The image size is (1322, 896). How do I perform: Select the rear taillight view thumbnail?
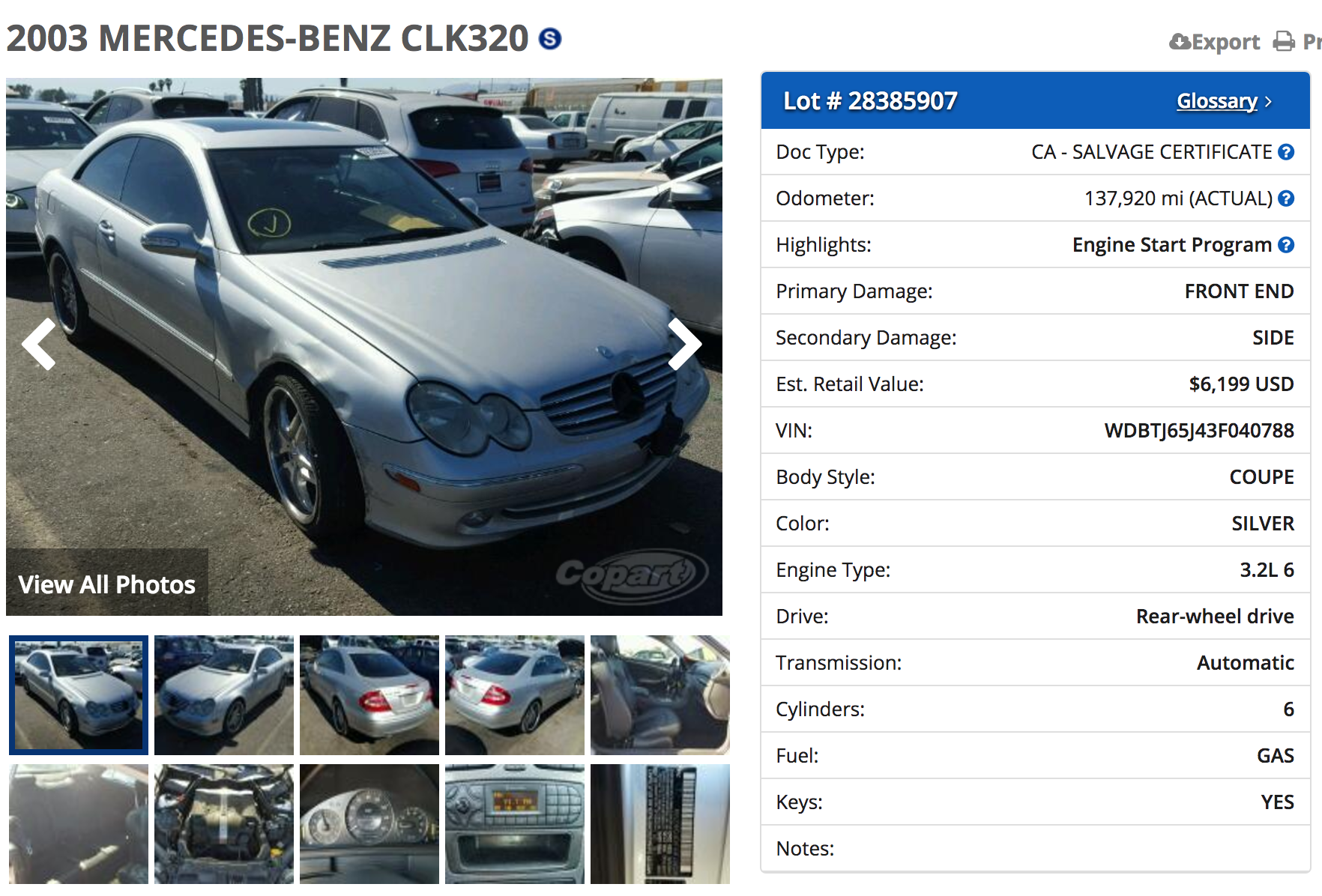[369, 694]
